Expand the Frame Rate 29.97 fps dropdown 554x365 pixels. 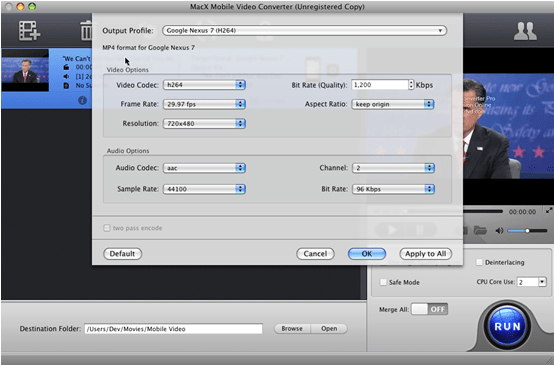click(204, 104)
